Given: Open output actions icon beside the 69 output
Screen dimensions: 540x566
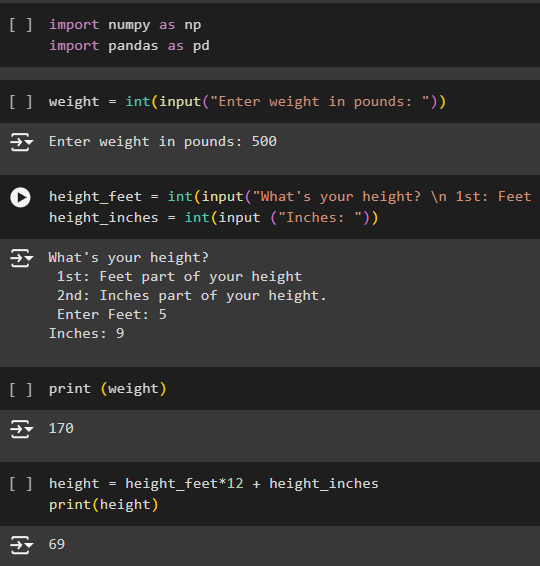Looking at the screenshot, I should point(21,545).
